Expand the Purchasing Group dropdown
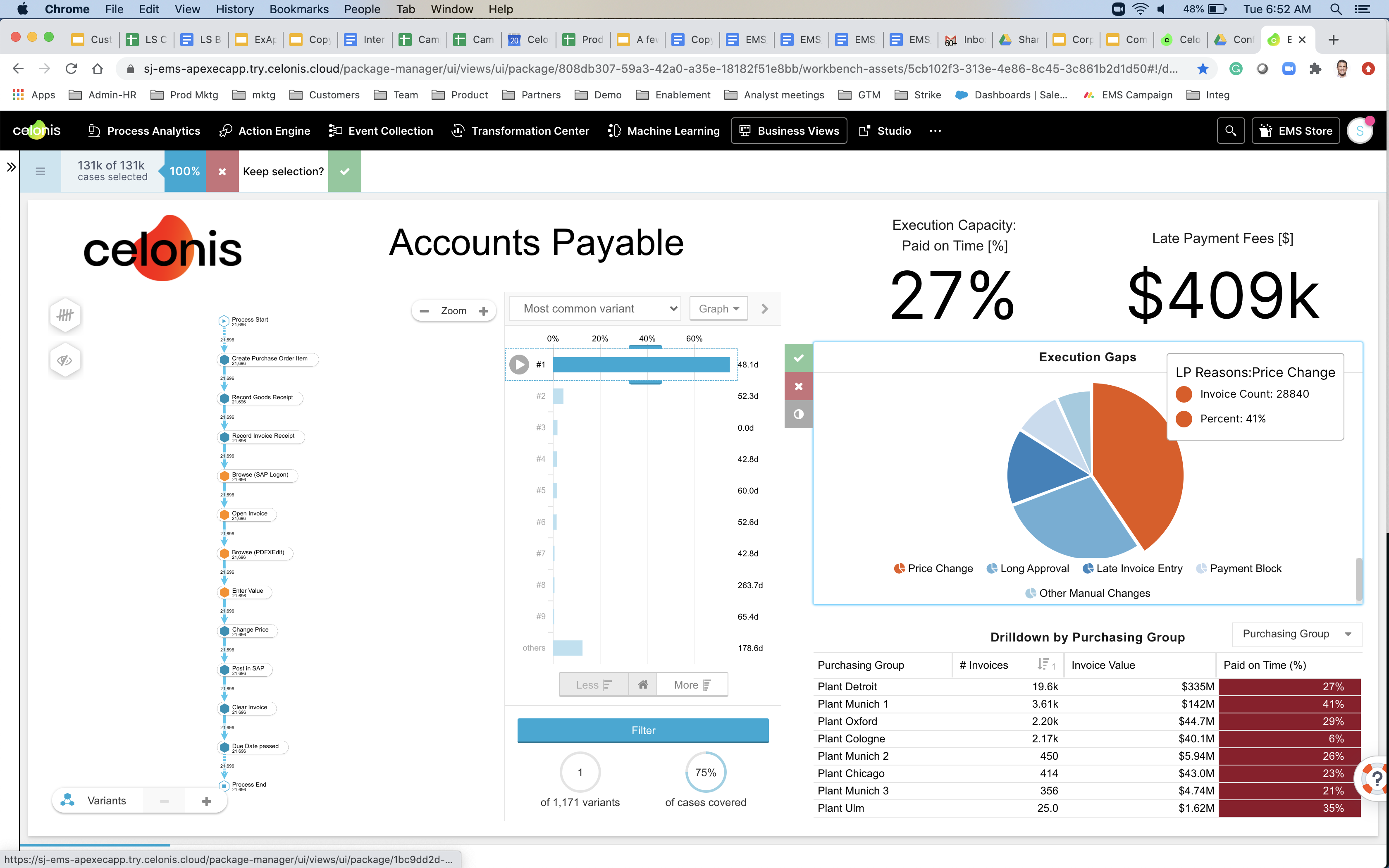Viewport: 1389px width, 868px height. [1296, 634]
